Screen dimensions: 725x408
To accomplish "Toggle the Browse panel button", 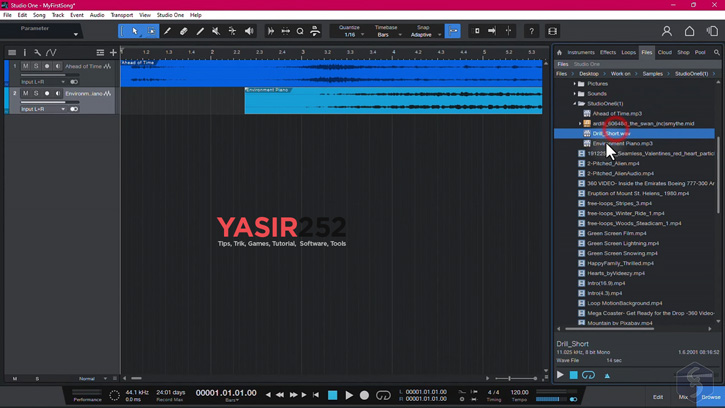I will point(710,397).
